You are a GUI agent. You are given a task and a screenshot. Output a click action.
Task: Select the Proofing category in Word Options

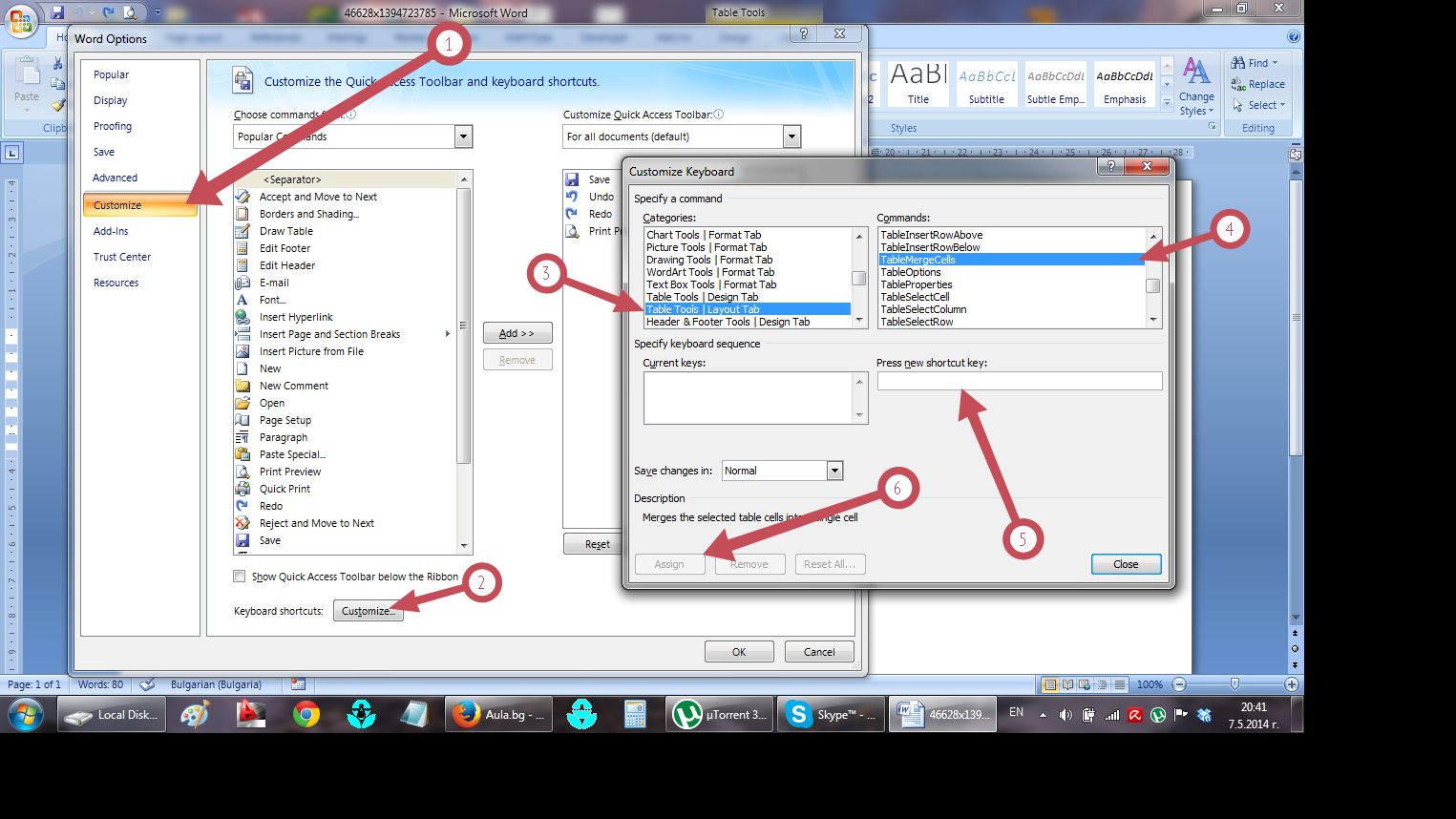(113, 126)
